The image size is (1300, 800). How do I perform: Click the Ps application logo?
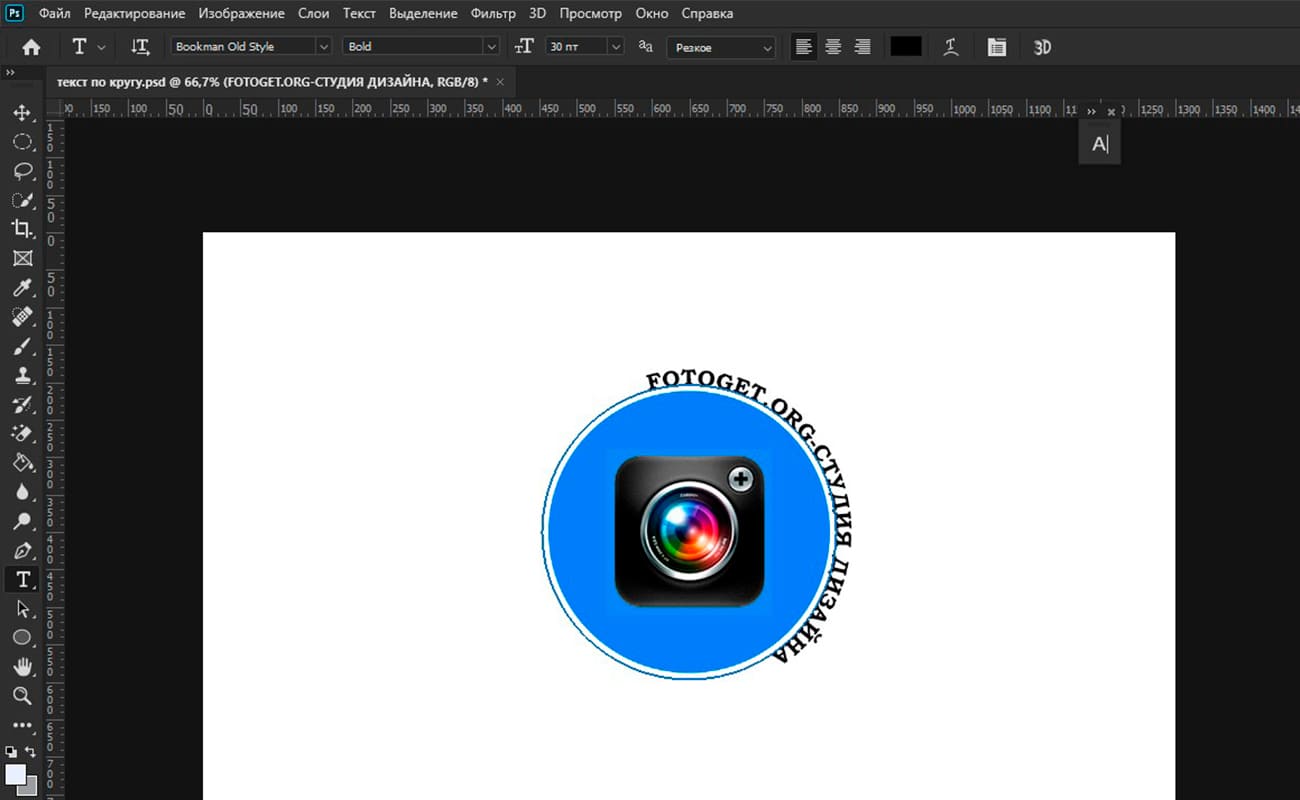point(15,13)
